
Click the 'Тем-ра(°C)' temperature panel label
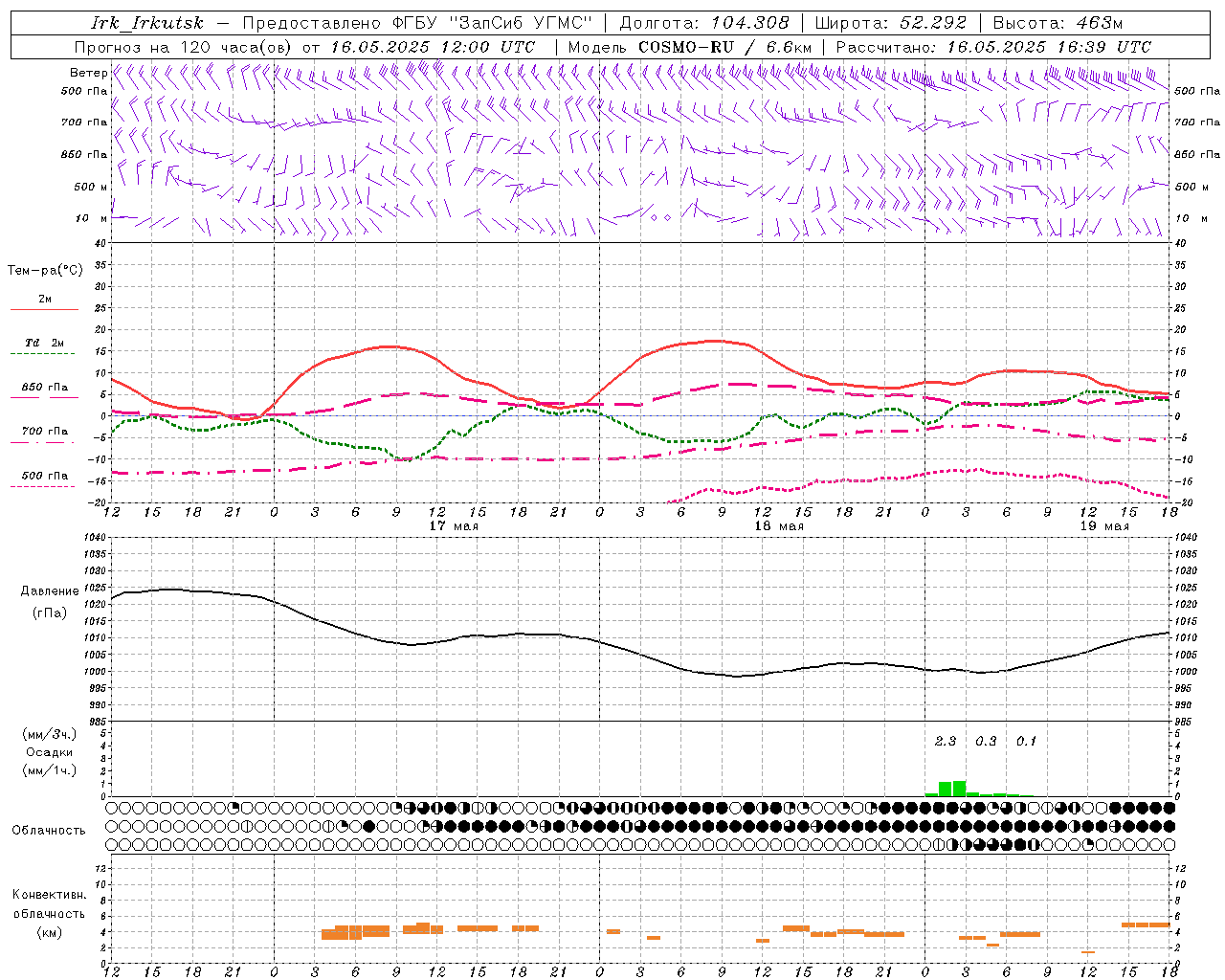tap(45, 271)
